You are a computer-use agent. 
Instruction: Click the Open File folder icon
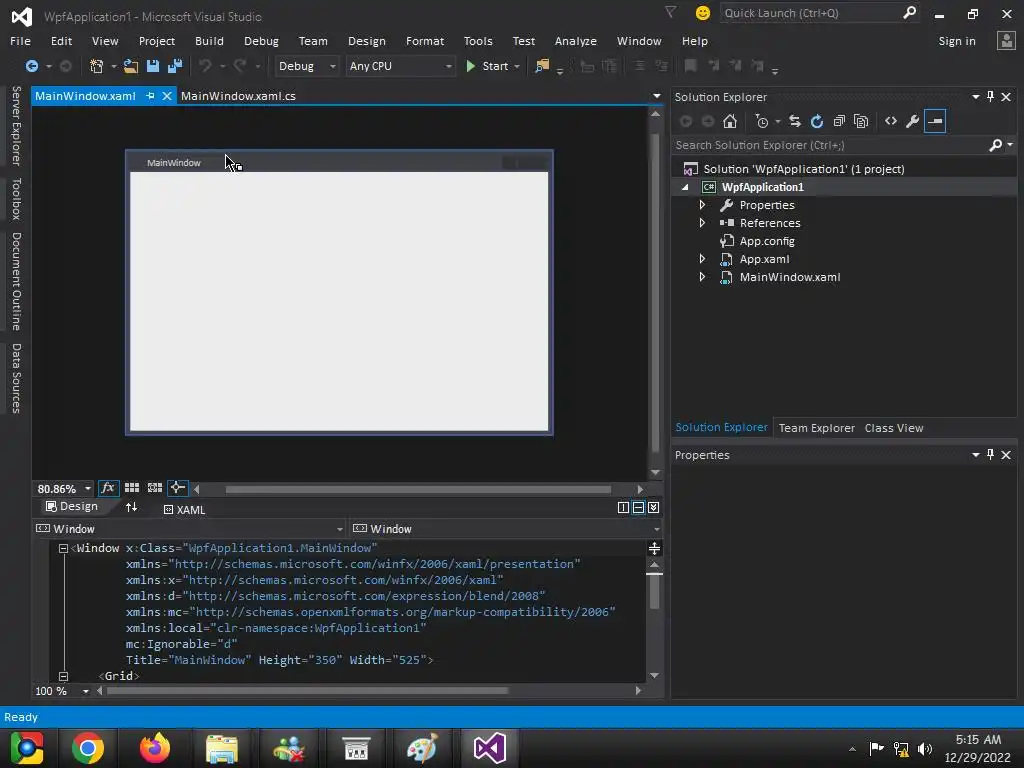pyautogui.click(x=131, y=66)
